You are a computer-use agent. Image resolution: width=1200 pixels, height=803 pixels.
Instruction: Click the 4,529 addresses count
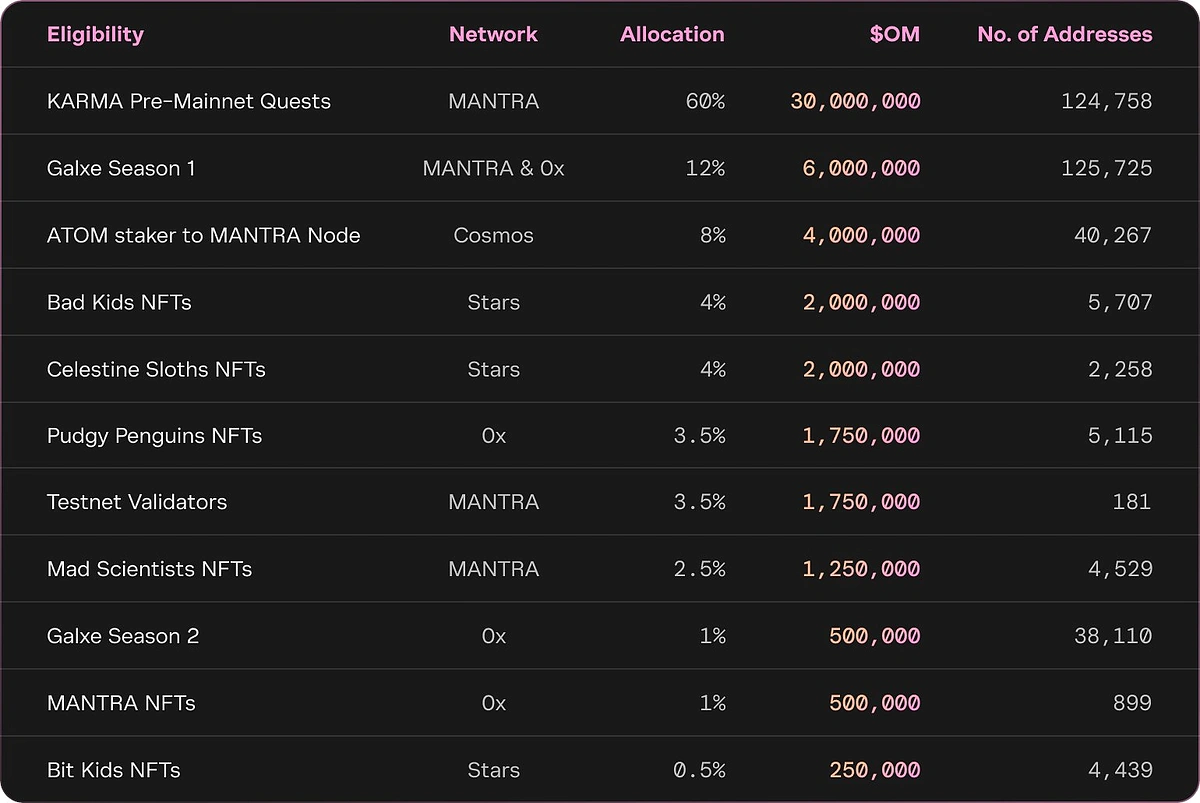(x=1120, y=569)
